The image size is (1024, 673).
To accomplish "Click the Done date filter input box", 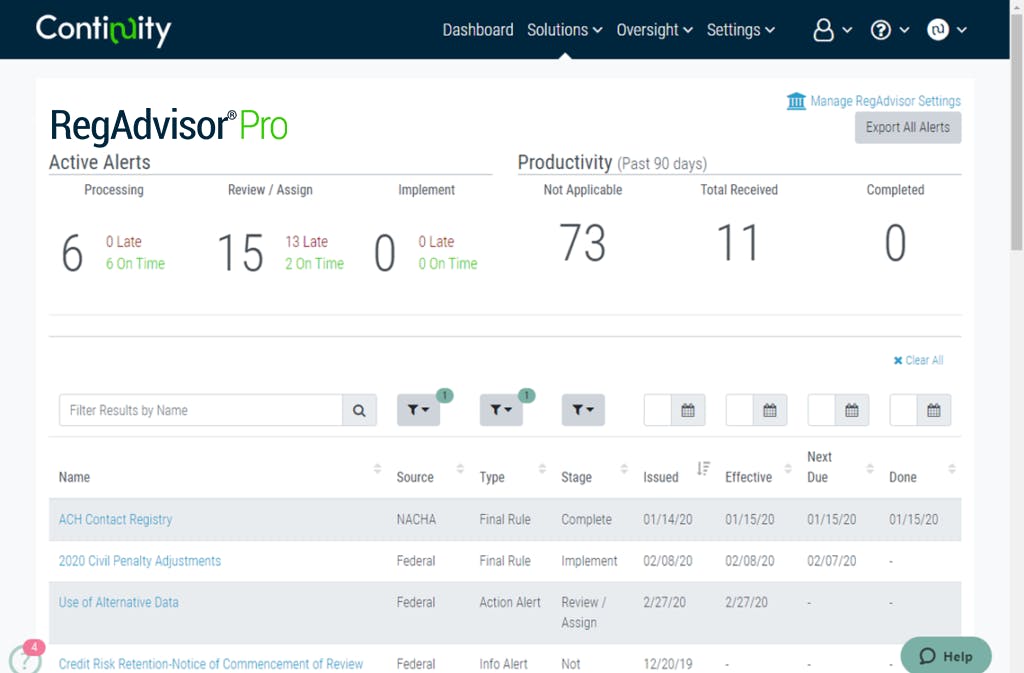I will pos(904,411).
